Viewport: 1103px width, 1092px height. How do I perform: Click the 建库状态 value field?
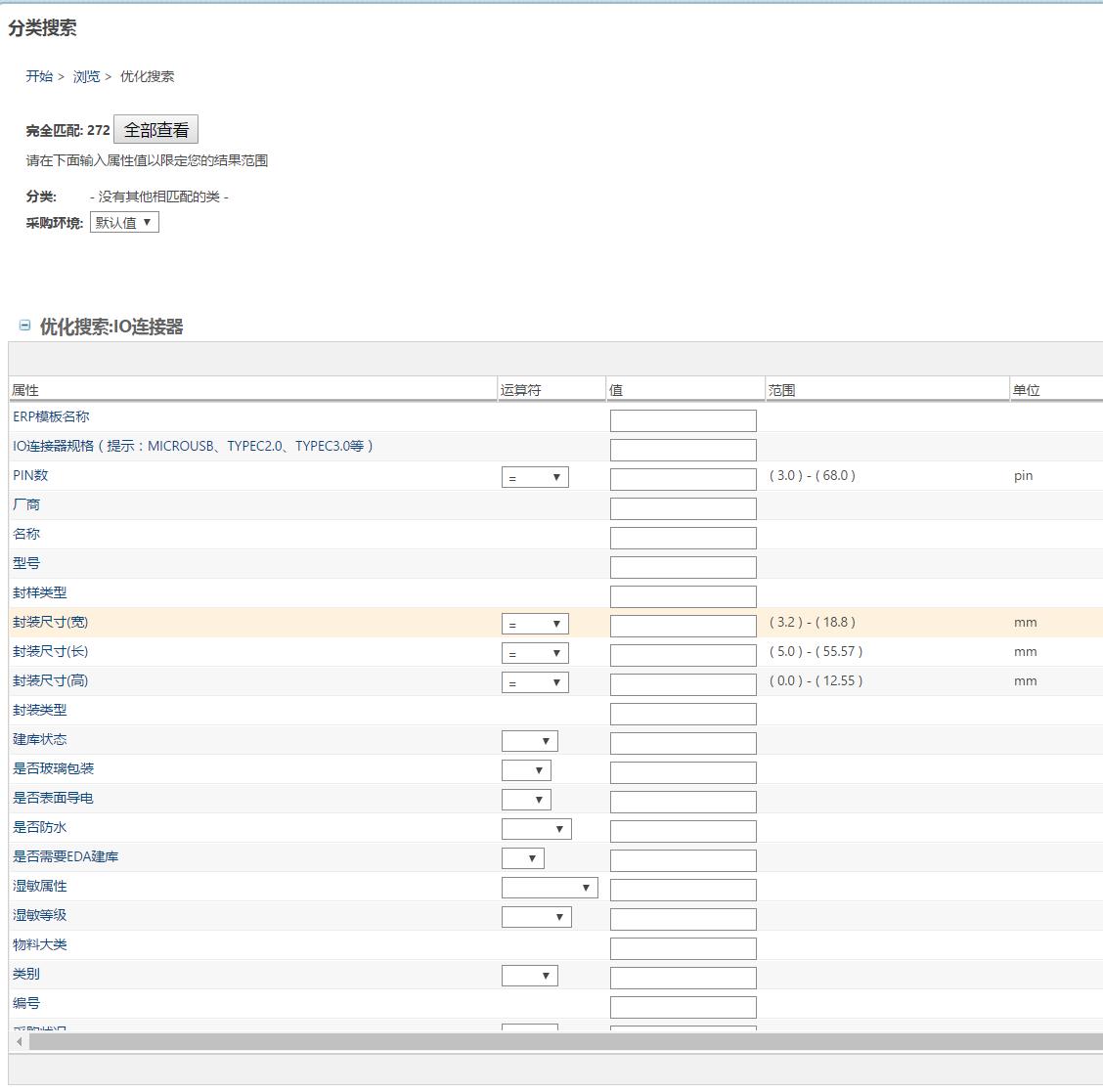(684, 743)
